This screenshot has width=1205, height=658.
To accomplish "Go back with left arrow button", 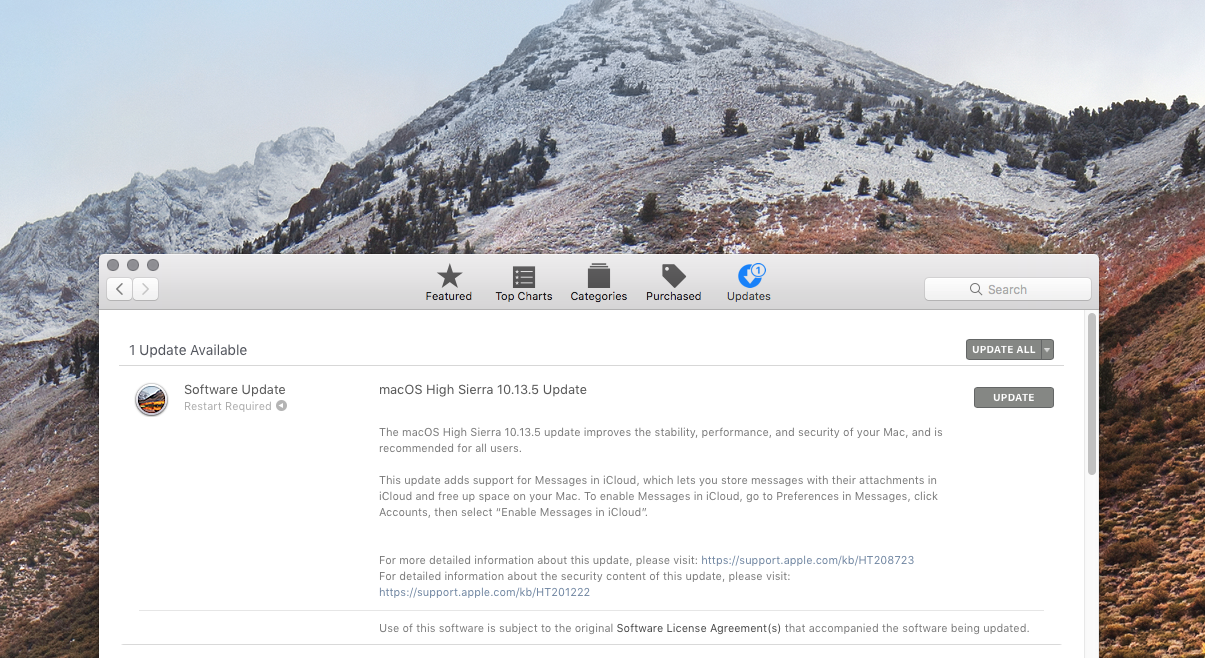I will [x=120, y=289].
